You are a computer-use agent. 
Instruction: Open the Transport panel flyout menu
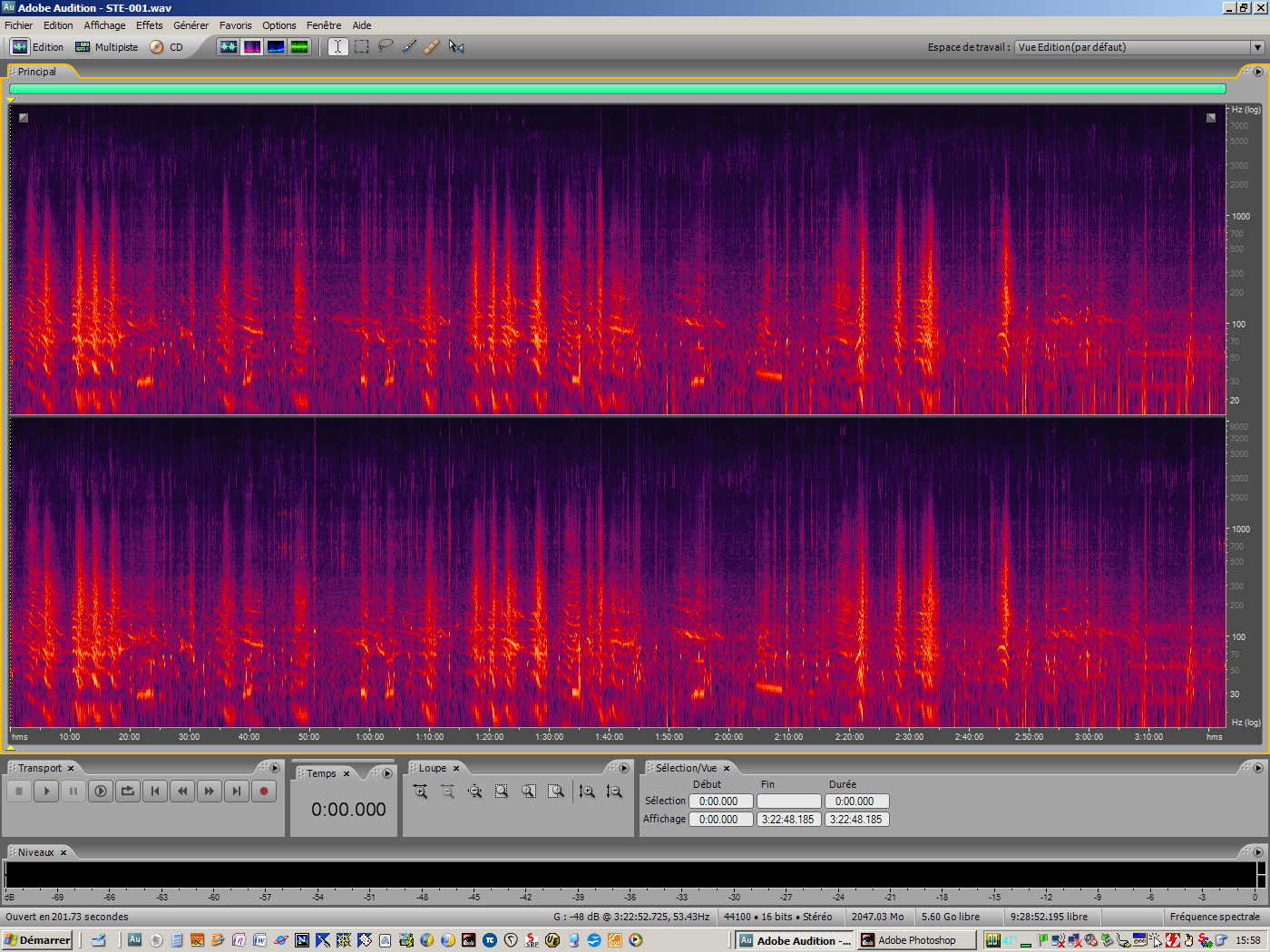(x=275, y=767)
